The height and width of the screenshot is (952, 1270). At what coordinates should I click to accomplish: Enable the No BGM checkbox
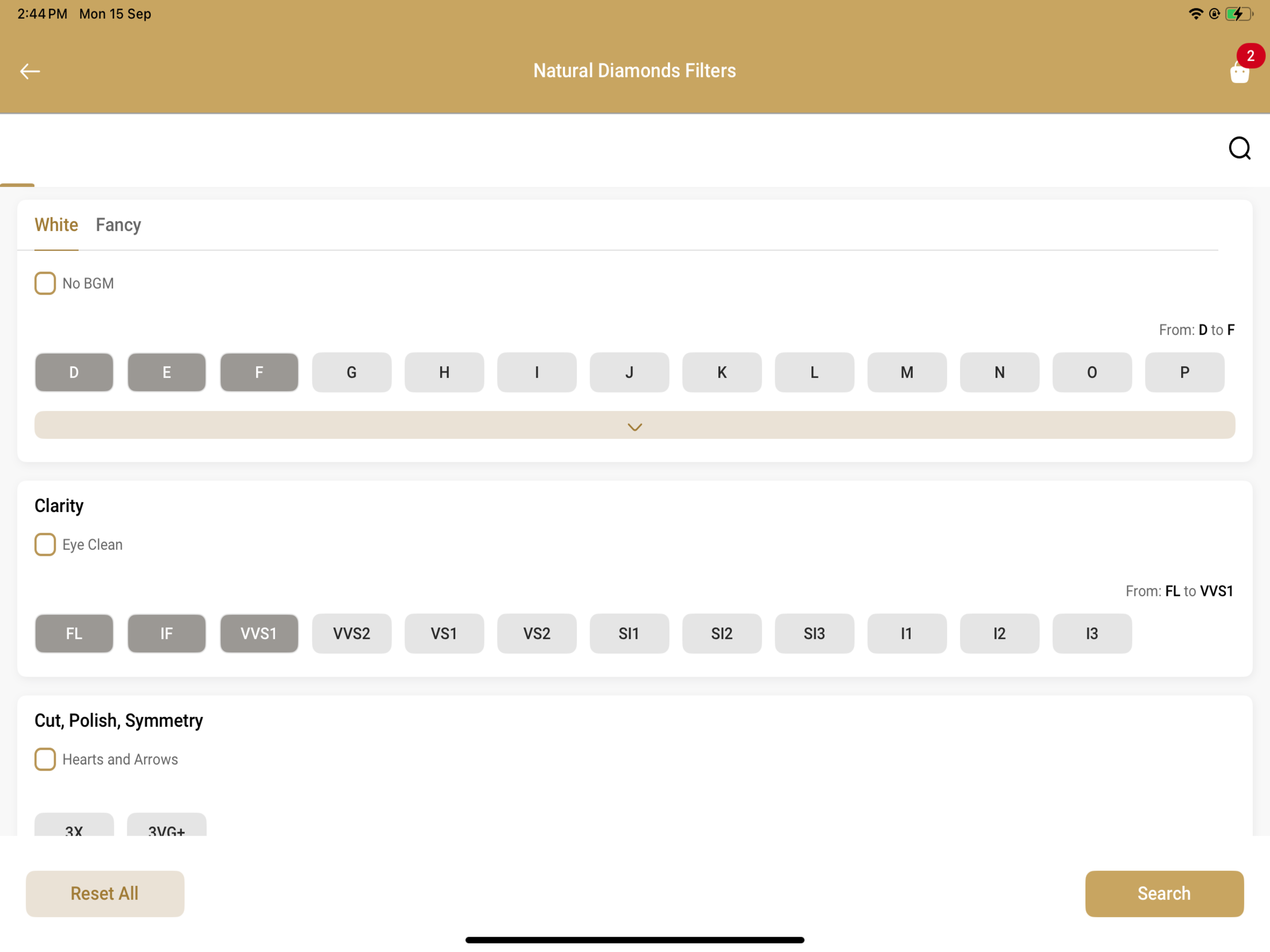[x=45, y=283]
